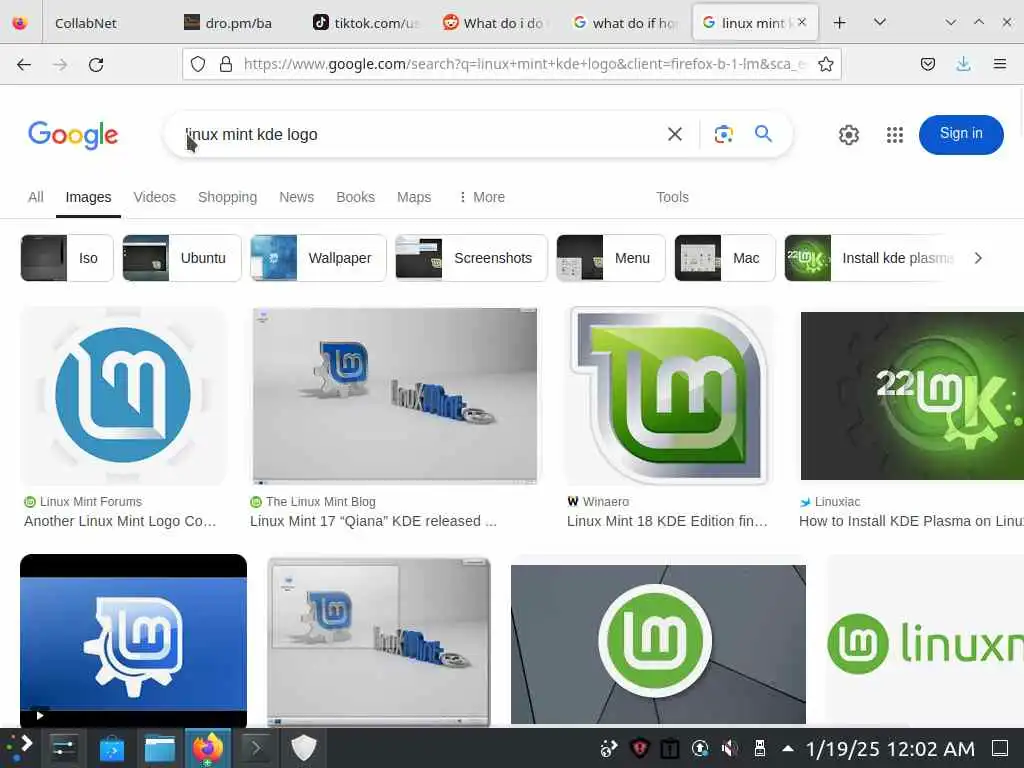Open Winaero Linux Mint 18 KDE Edition link
Viewport: 1024px width, 768px height.
coord(667,521)
